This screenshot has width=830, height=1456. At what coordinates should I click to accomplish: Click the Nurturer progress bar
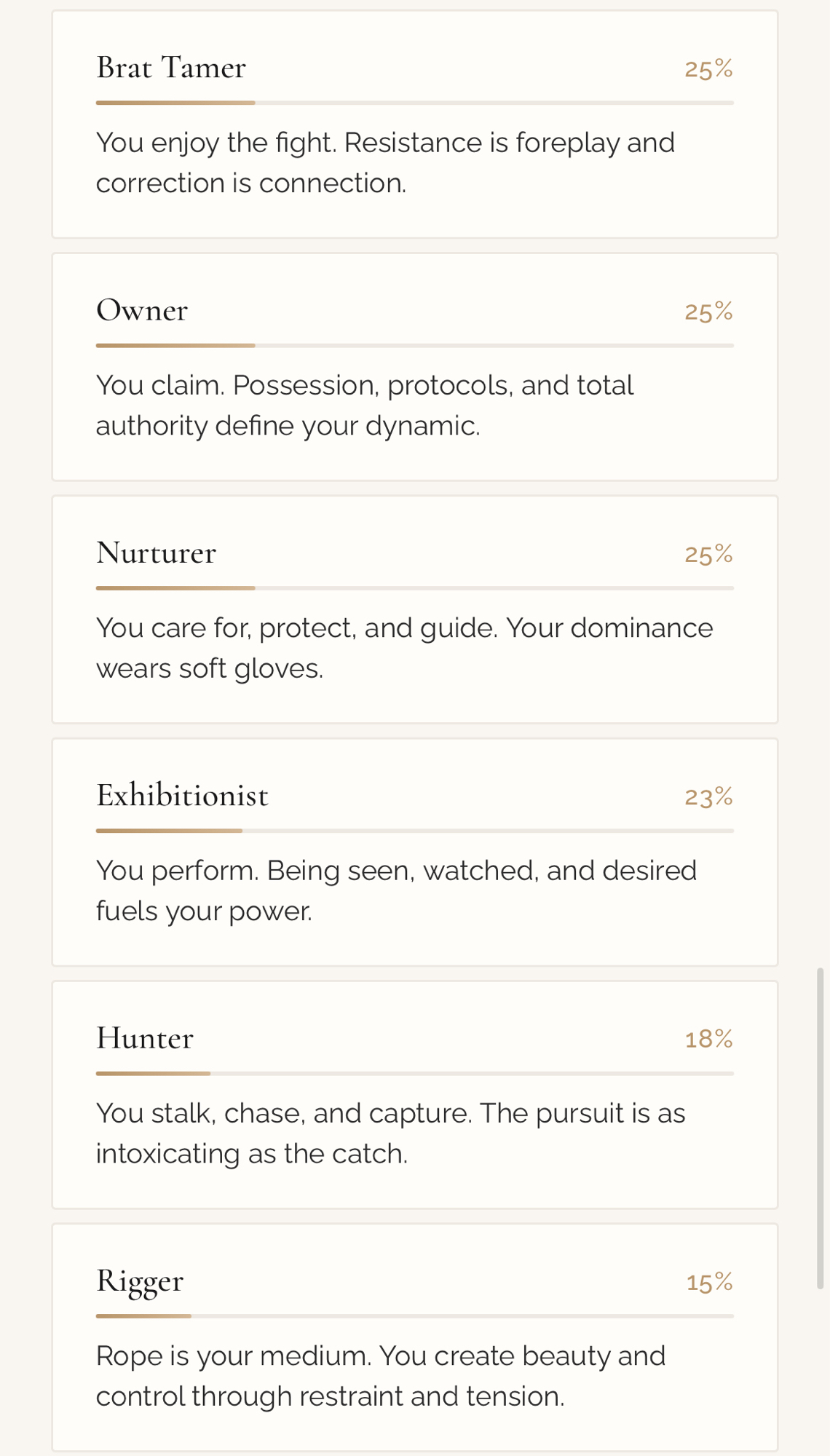(x=414, y=587)
